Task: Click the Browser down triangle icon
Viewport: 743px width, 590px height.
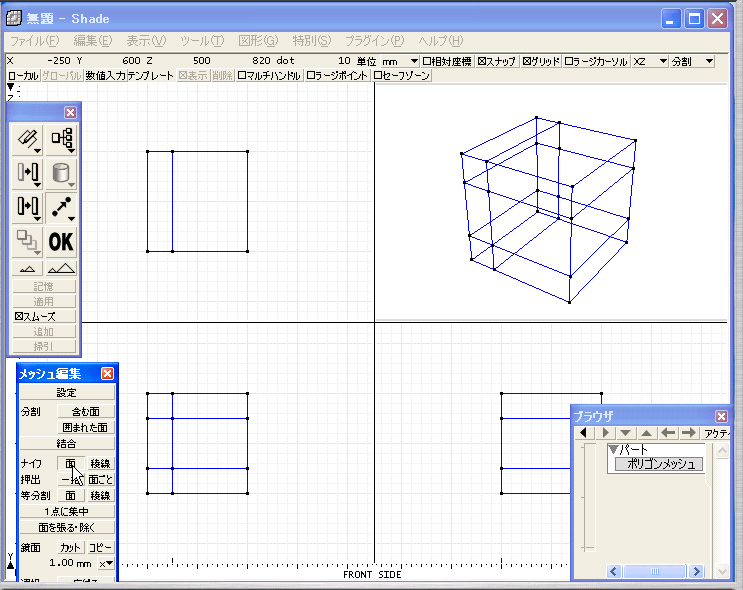Action: pos(625,433)
